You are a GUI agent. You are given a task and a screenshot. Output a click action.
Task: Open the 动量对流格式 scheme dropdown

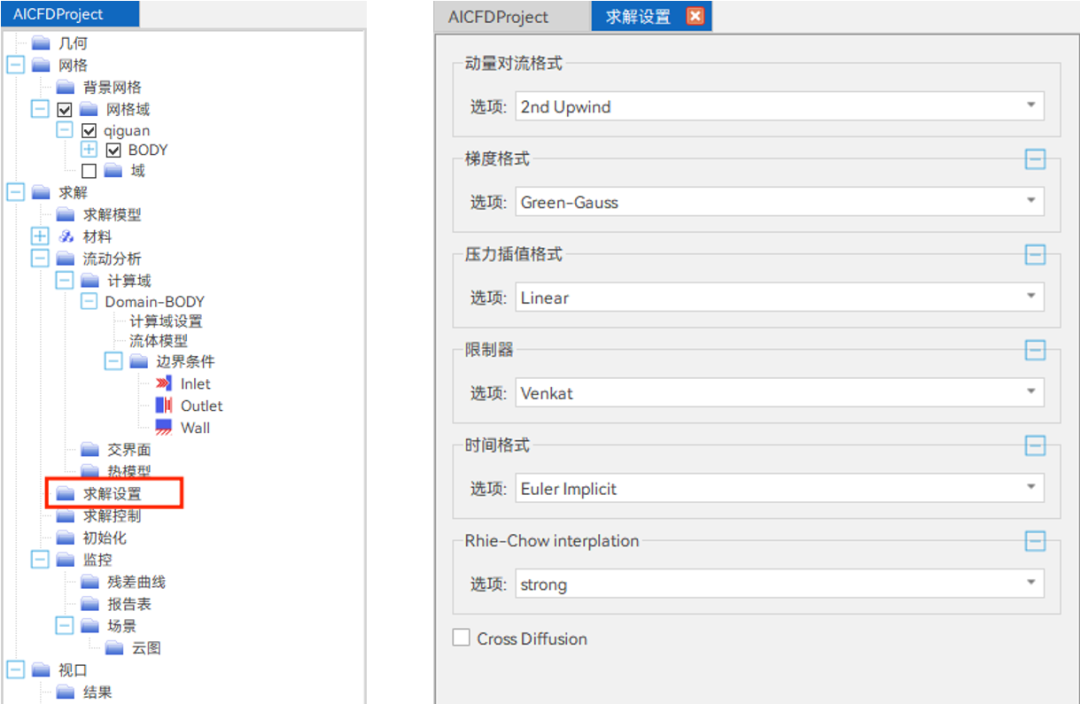click(1031, 106)
